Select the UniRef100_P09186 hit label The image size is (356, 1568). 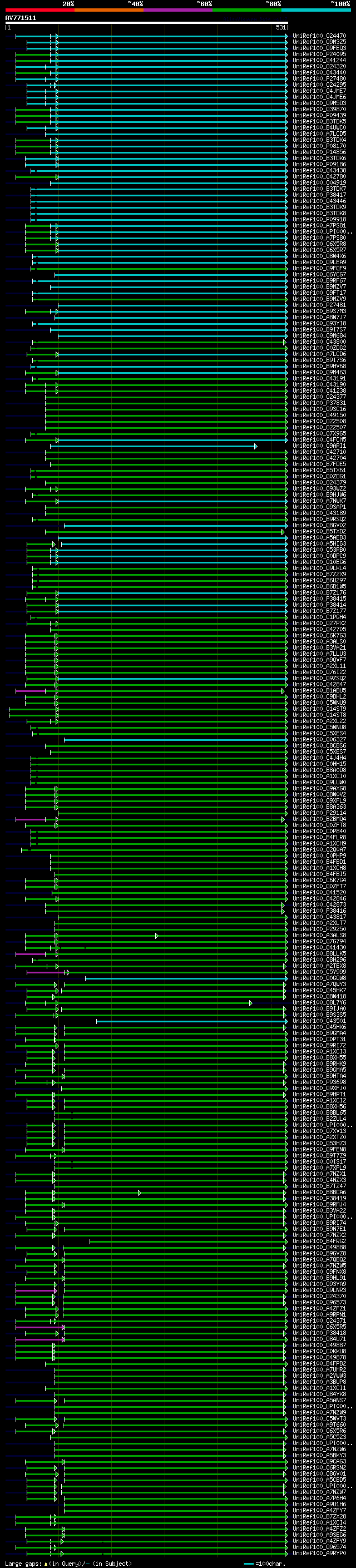point(319,164)
